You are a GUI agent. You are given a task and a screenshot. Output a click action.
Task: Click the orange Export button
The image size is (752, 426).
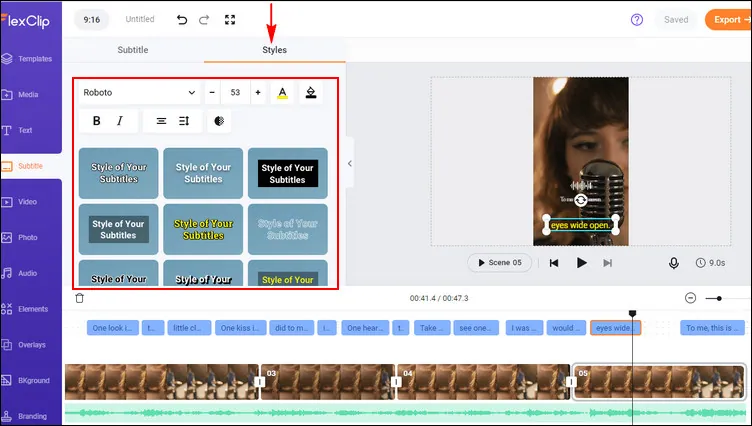pyautogui.click(x=728, y=20)
